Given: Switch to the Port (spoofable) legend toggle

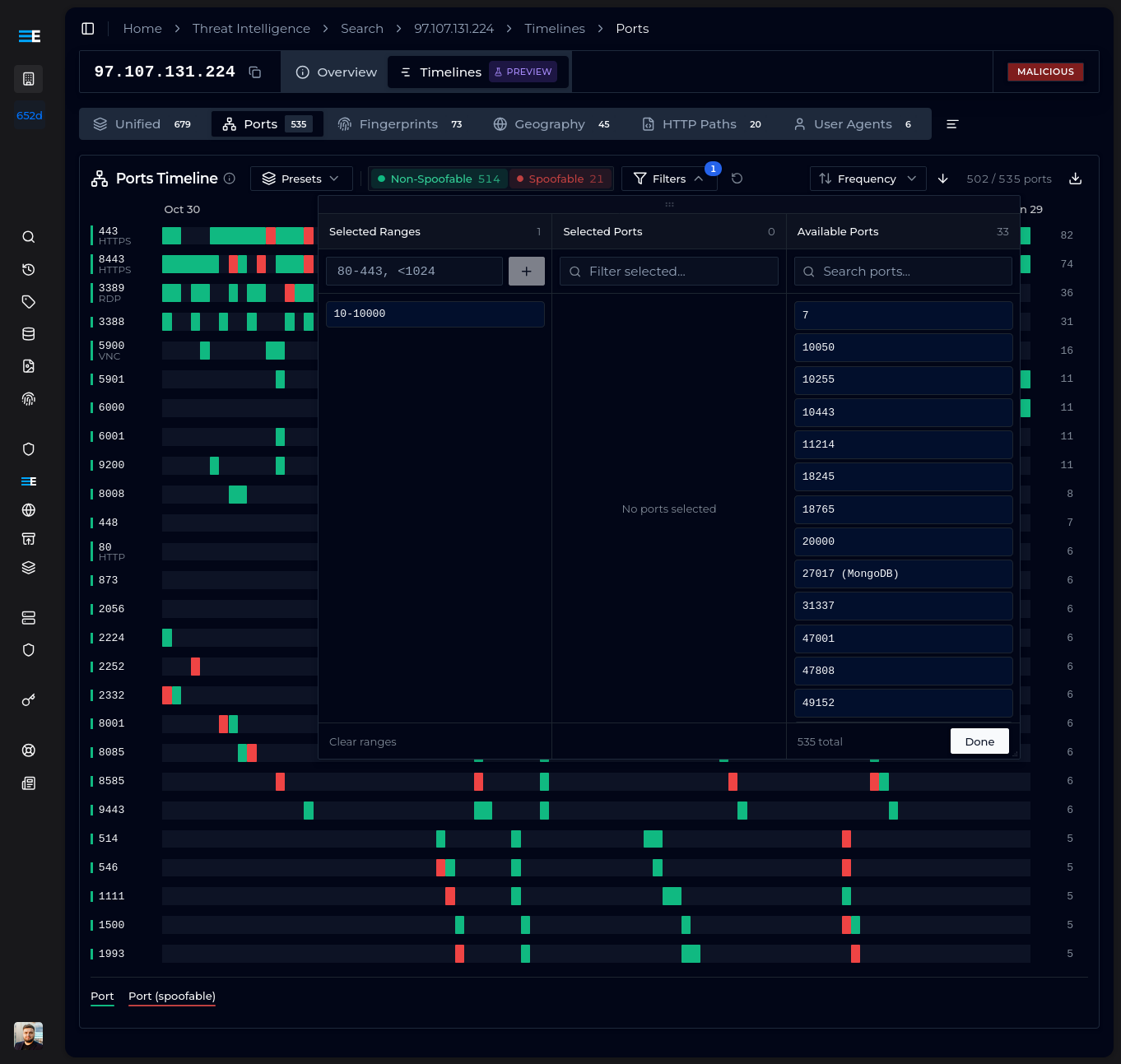Looking at the screenshot, I should (171, 996).
